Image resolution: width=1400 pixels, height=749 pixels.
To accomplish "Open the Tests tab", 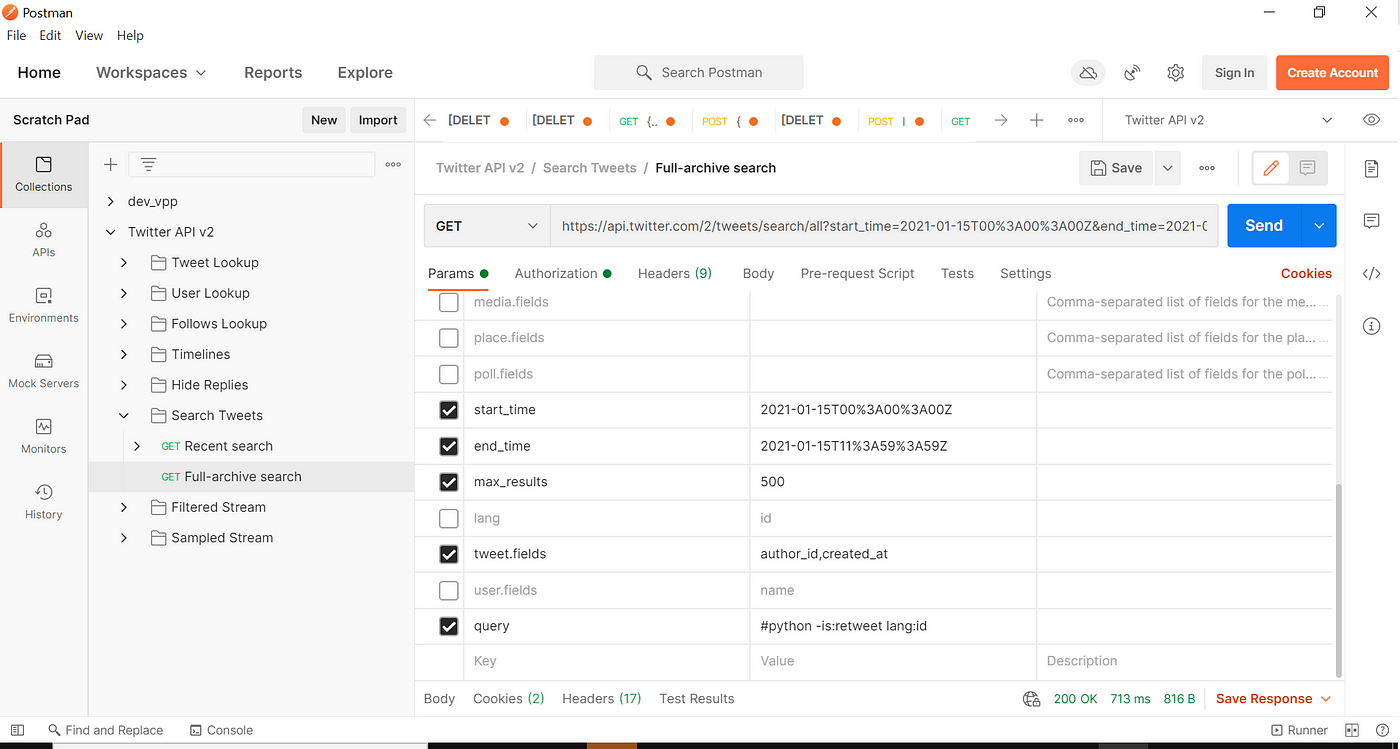I will 957,274.
